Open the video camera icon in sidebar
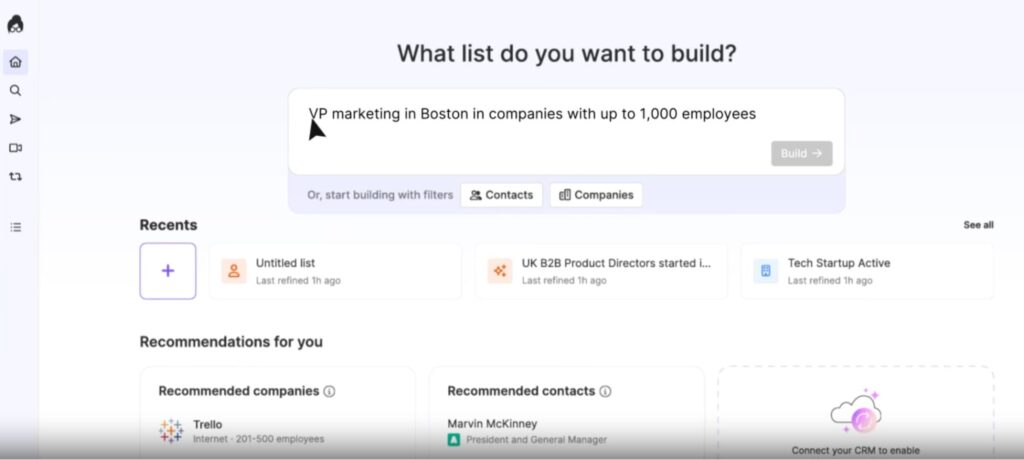Viewport: 1024px width, 460px height. (x=16, y=148)
